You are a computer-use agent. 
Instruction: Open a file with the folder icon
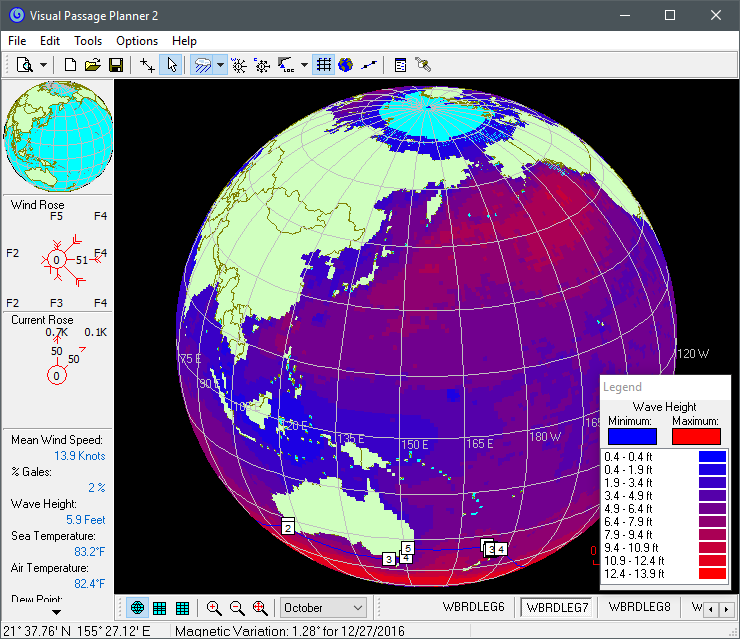pyautogui.click(x=93, y=65)
